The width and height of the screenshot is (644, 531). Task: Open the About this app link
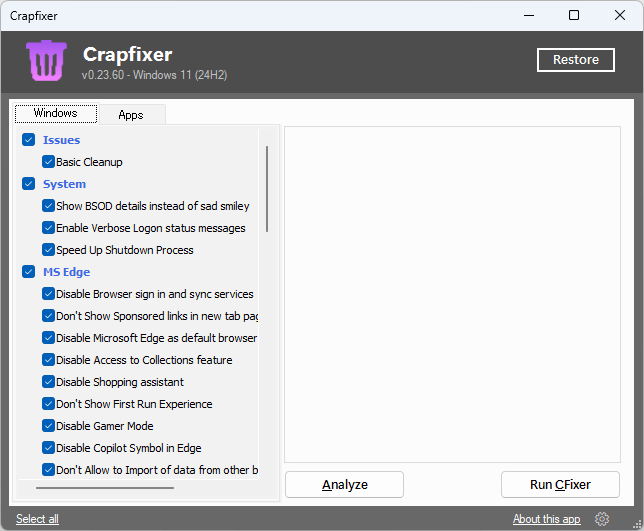(x=546, y=519)
